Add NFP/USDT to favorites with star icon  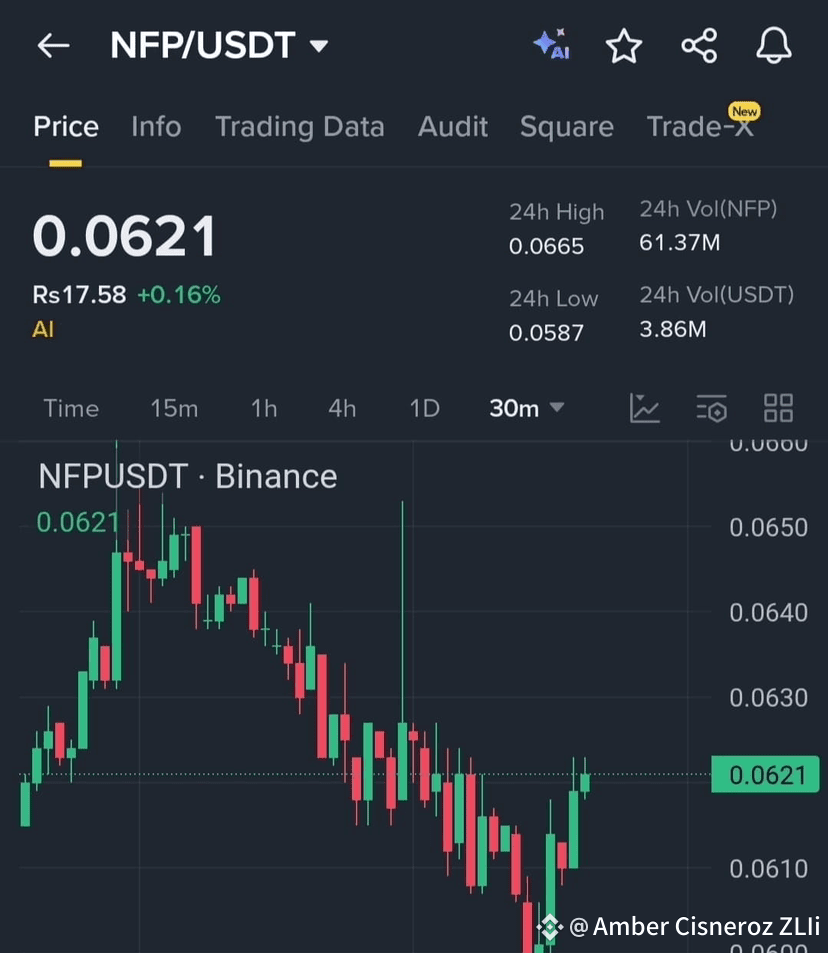point(624,46)
